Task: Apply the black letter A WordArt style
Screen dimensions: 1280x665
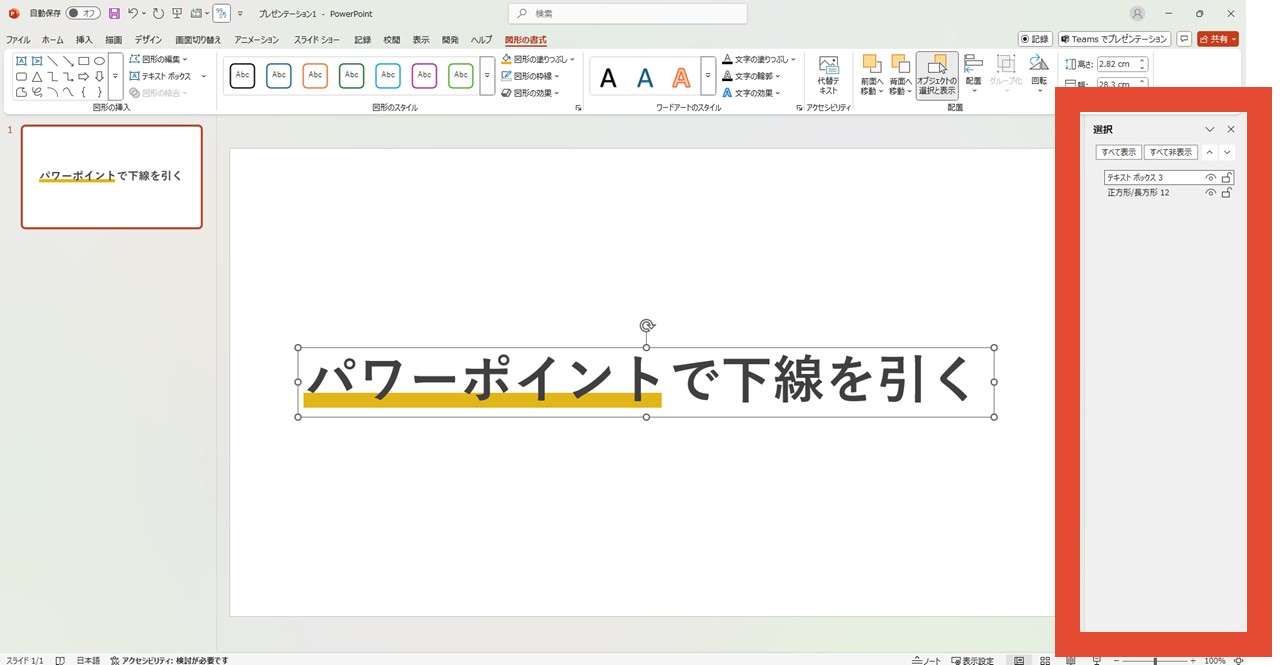Action: pos(608,77)
